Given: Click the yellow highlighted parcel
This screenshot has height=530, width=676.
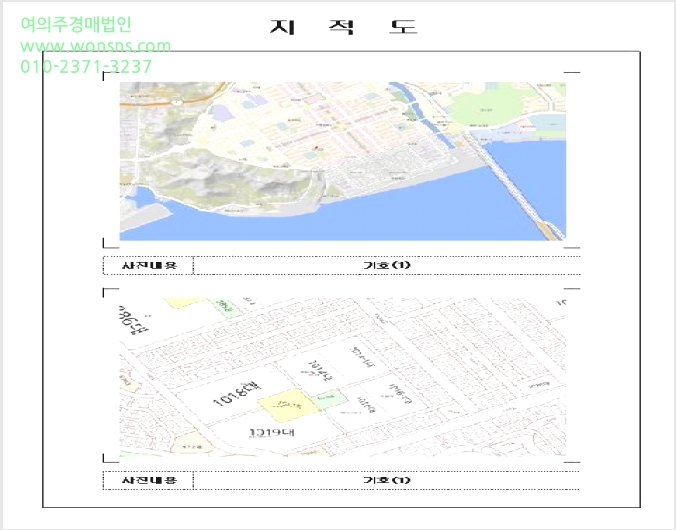Looking at the screenshot, I should (x=288, y=405).
